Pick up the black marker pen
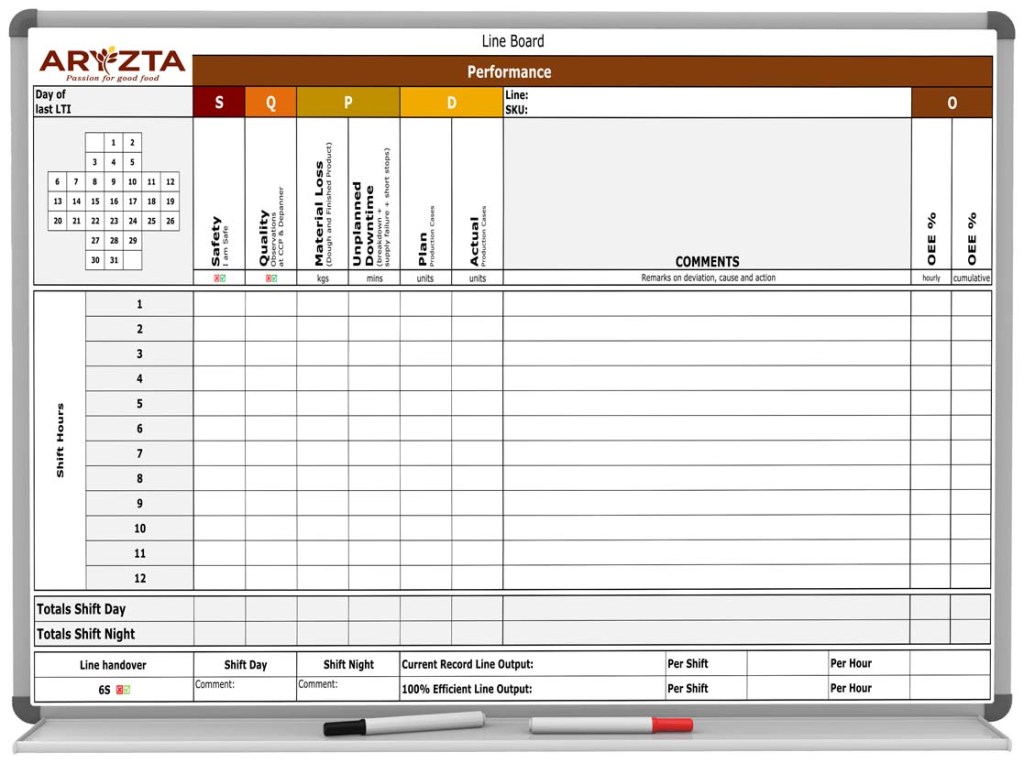 pos(403,724)
